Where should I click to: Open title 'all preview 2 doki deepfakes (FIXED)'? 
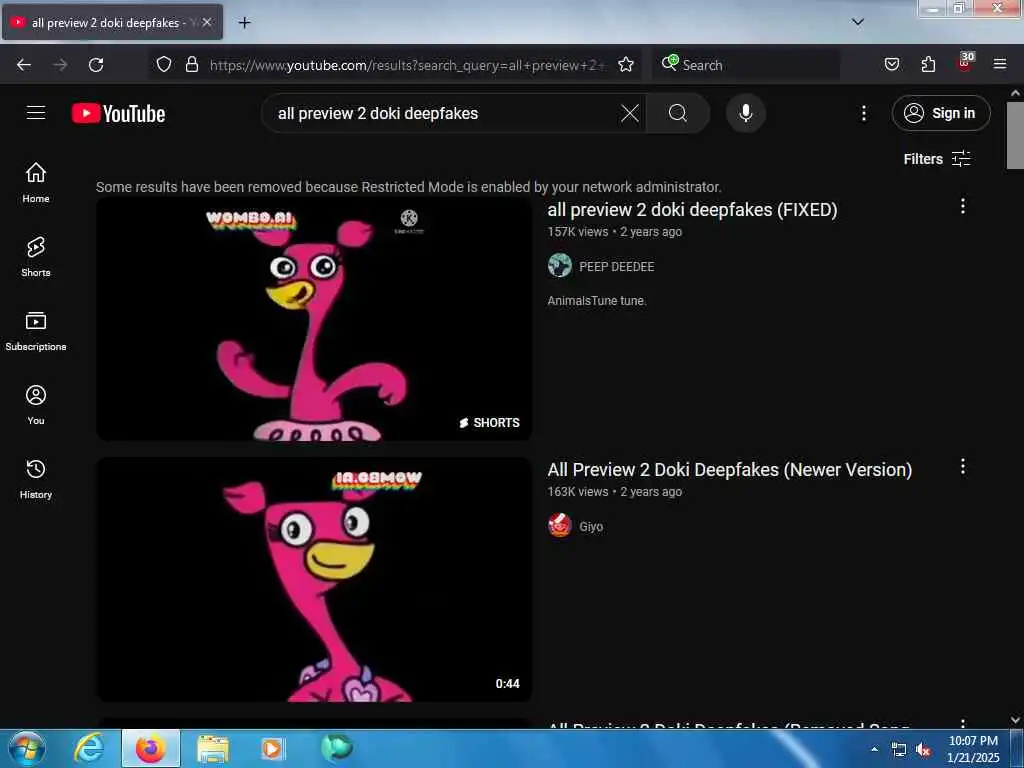(x=692, y=210)
